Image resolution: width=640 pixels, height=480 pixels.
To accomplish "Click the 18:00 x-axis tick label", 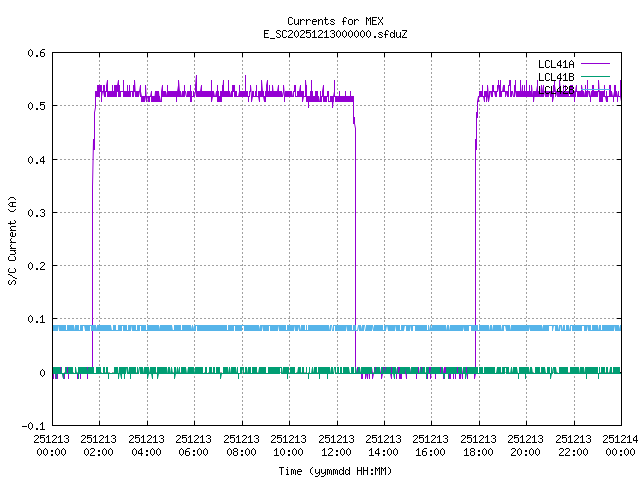I will [x=478, y=445].
